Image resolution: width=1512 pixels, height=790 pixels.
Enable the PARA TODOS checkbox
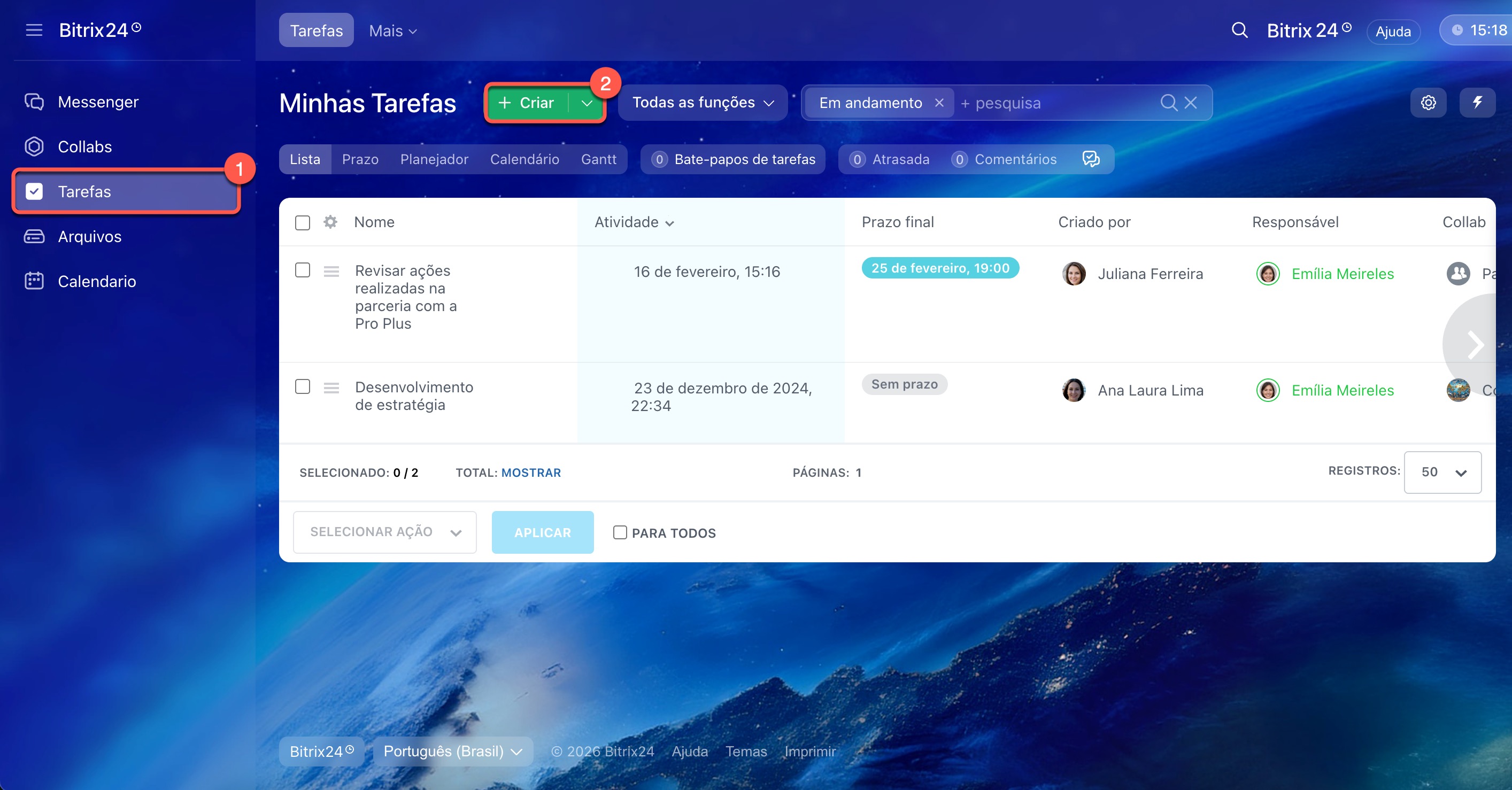point(620,532)
